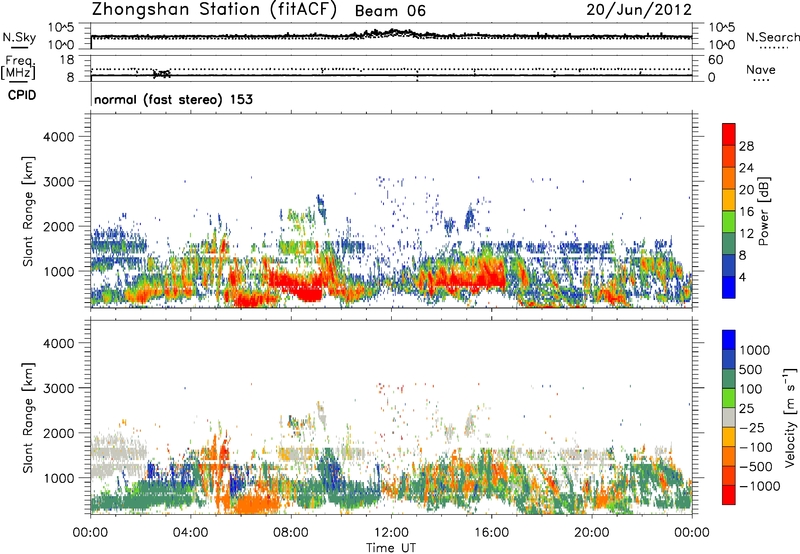Click the yellow 16–20 dB Power swatch

(729, 200)
